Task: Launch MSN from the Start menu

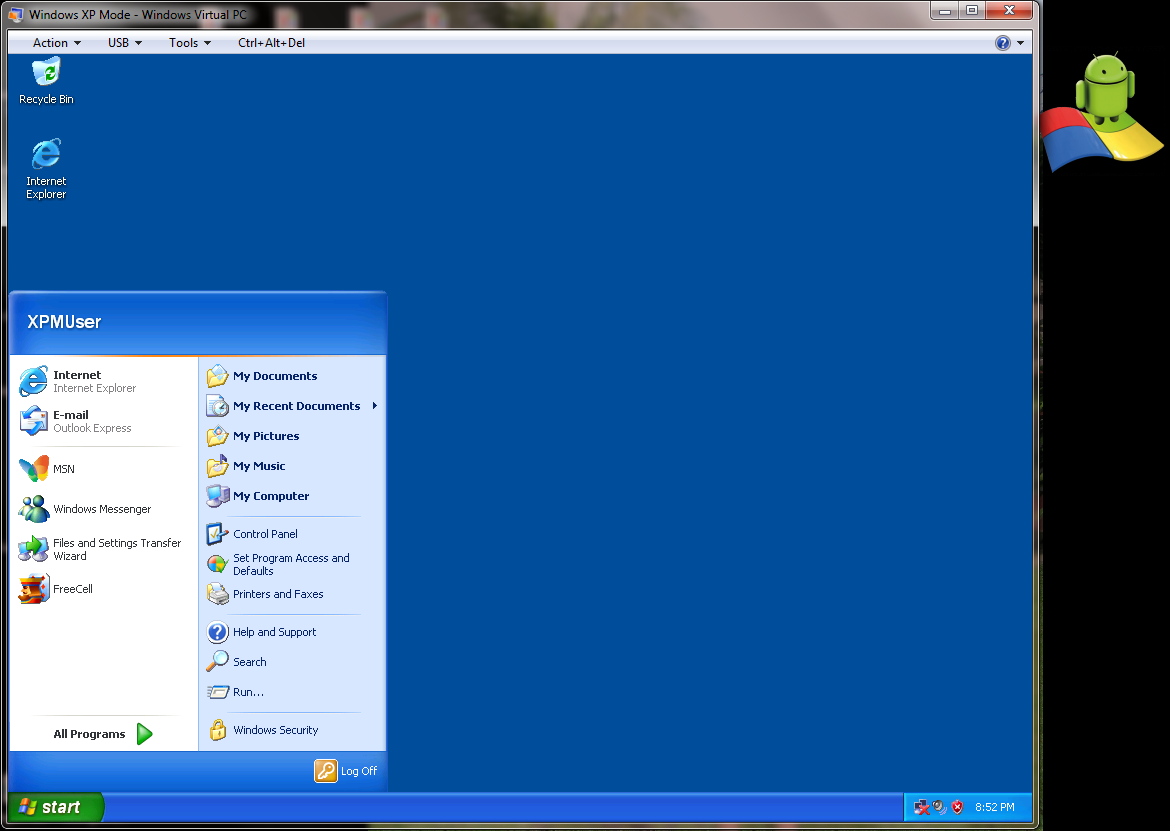Action: point(103,468)
